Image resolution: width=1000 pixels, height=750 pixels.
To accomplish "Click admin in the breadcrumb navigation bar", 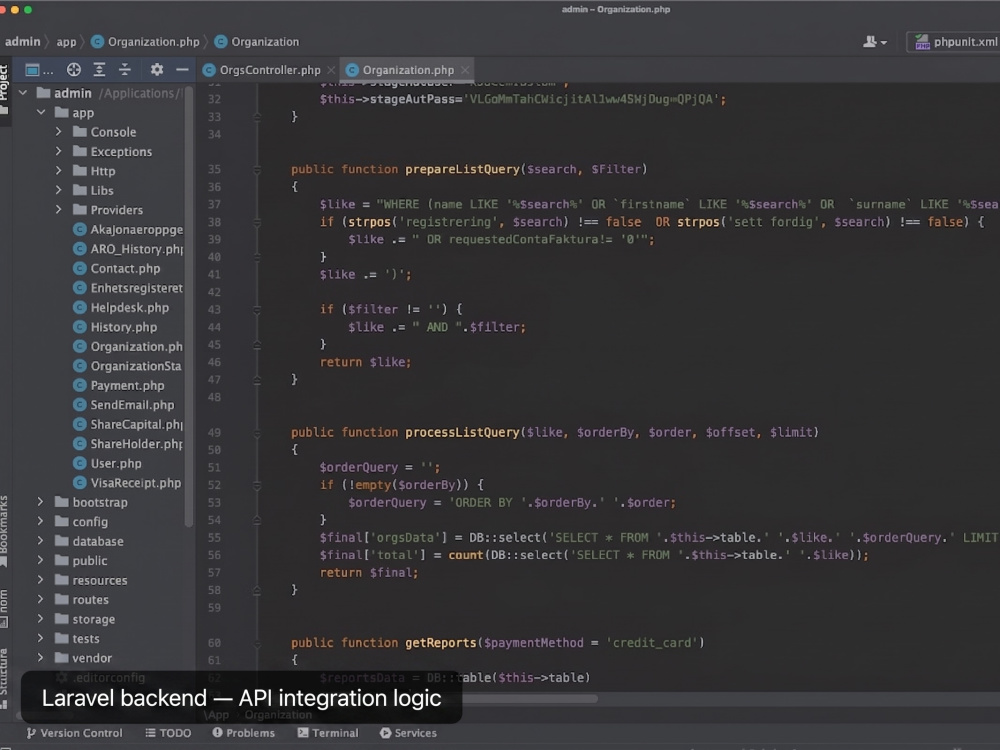I will pyautogui.click(x=22, y=42).
